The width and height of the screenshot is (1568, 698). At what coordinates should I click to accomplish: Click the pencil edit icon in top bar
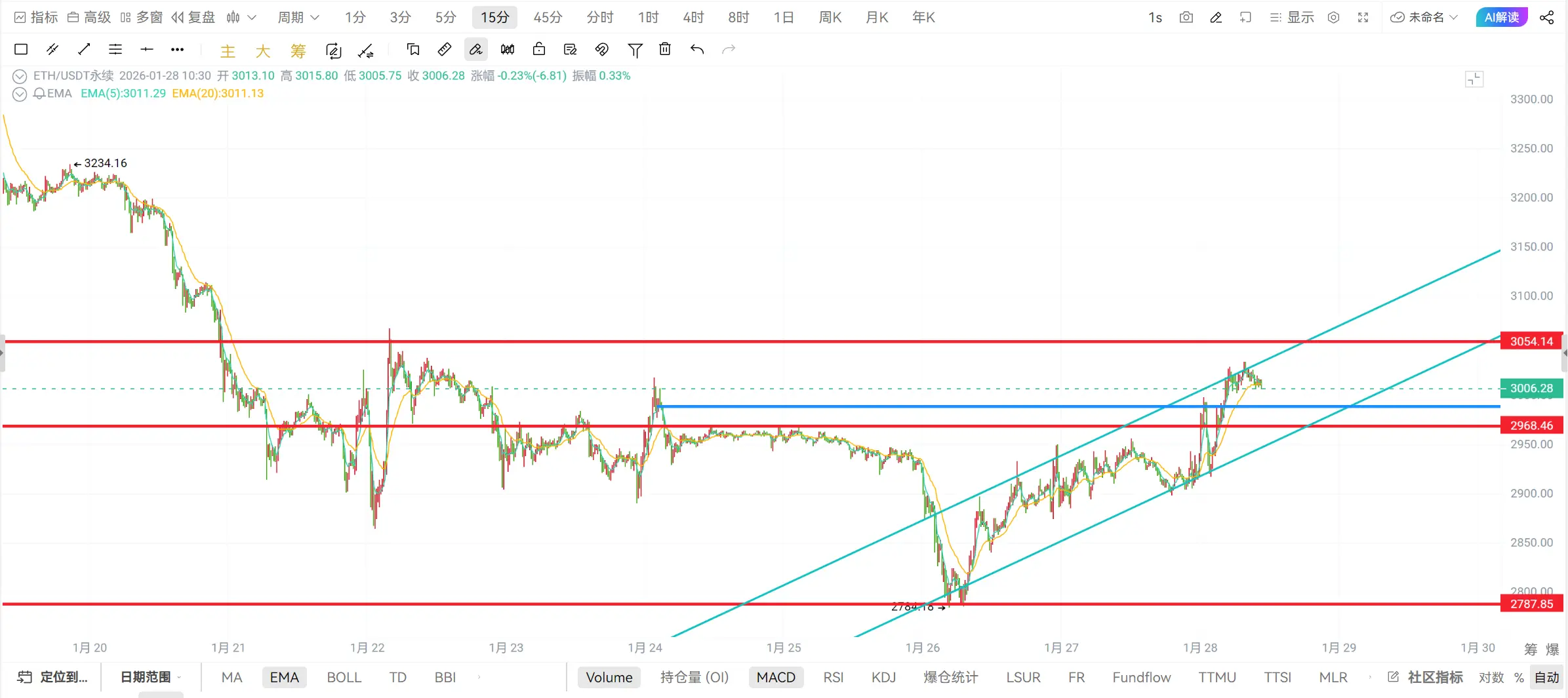coord(1216,17)
